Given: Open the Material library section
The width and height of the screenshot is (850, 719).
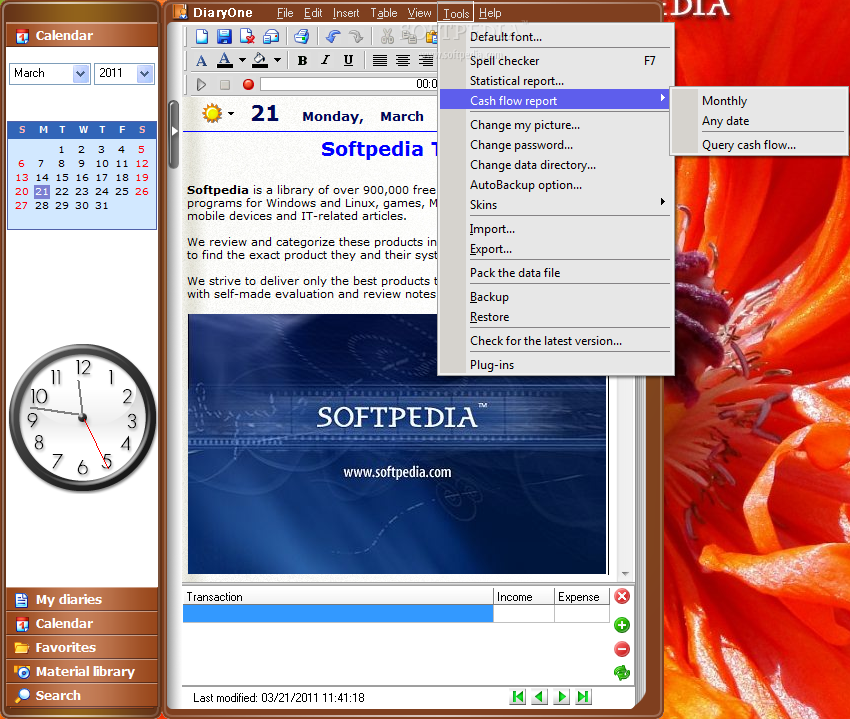Looking at the screenshot, I should click(x=82, y=671).
